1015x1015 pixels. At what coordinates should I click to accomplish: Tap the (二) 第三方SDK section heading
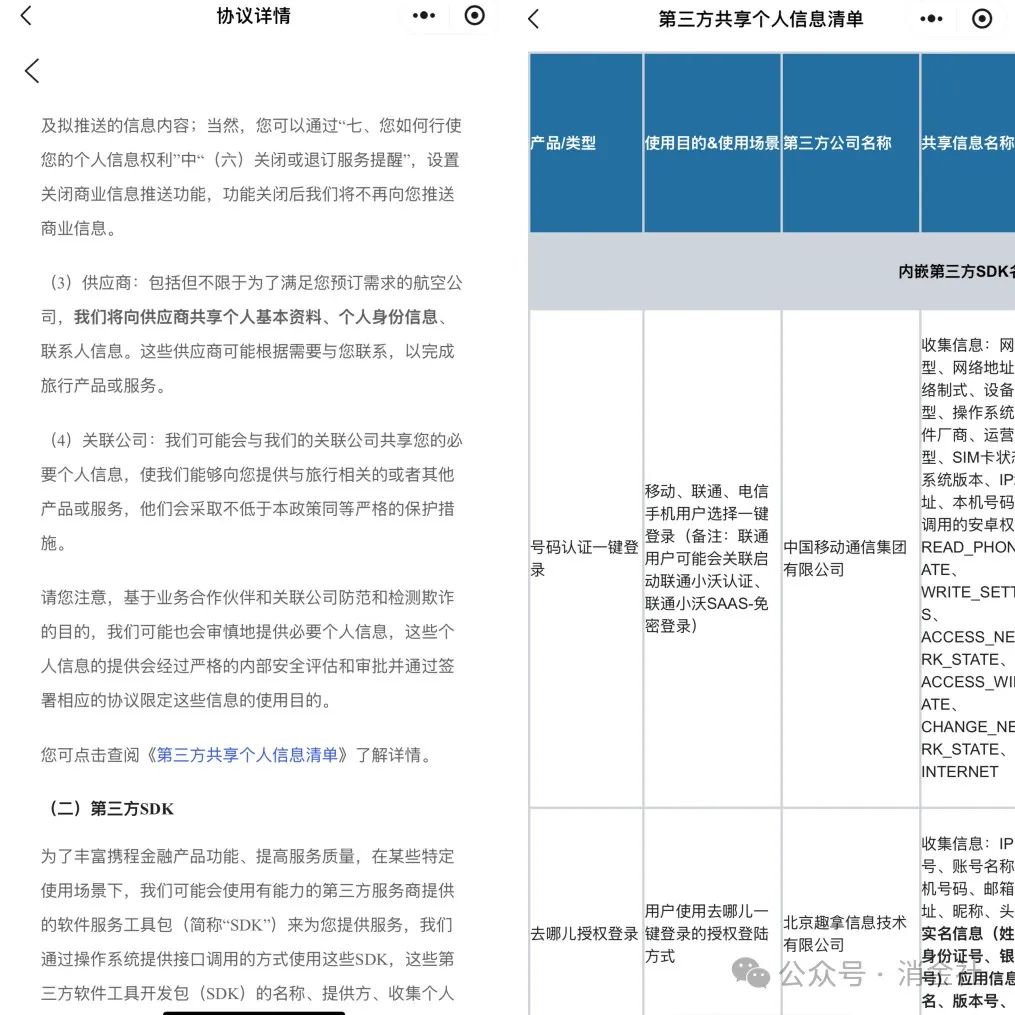point(111,809)
